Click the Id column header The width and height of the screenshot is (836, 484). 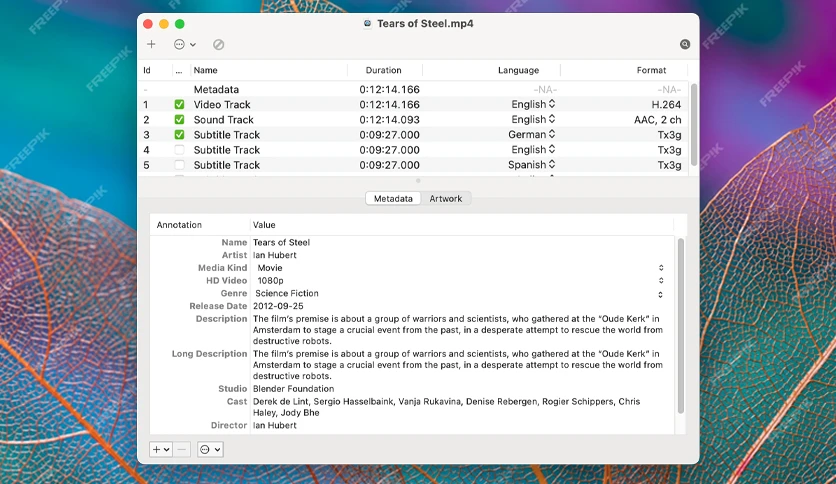(147, 70)
